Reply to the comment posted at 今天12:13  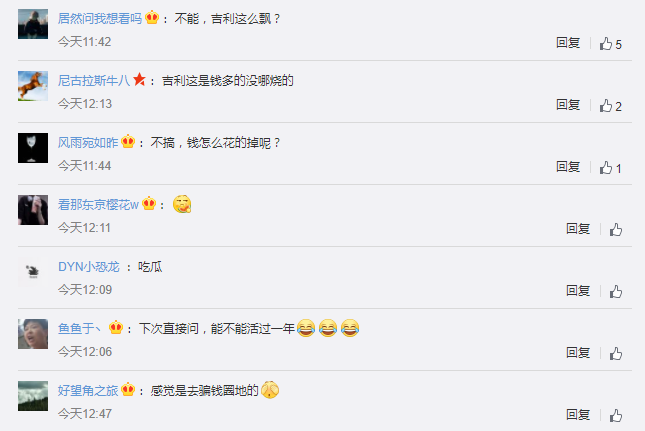[x=568, y=105]
